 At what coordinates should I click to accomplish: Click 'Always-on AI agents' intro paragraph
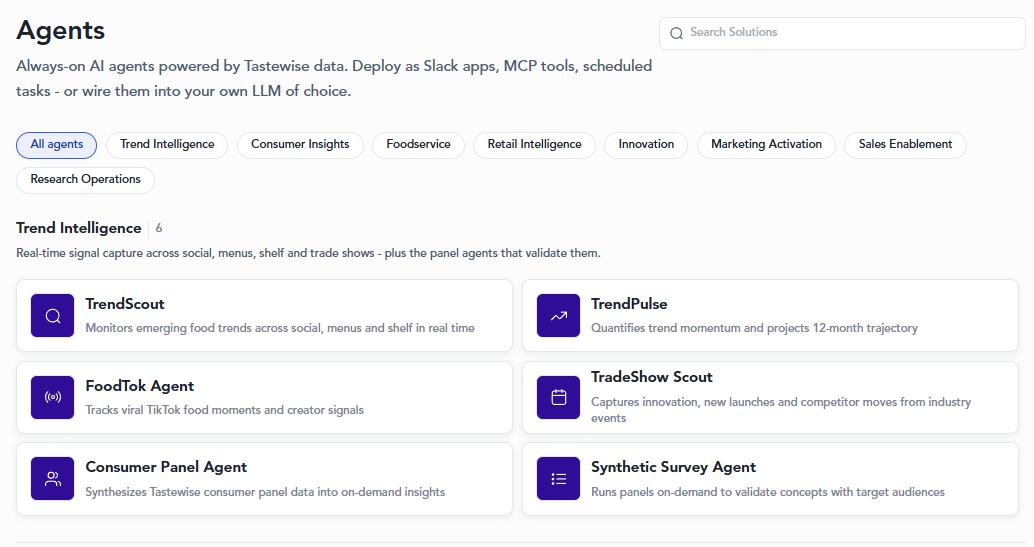point(334,79)
